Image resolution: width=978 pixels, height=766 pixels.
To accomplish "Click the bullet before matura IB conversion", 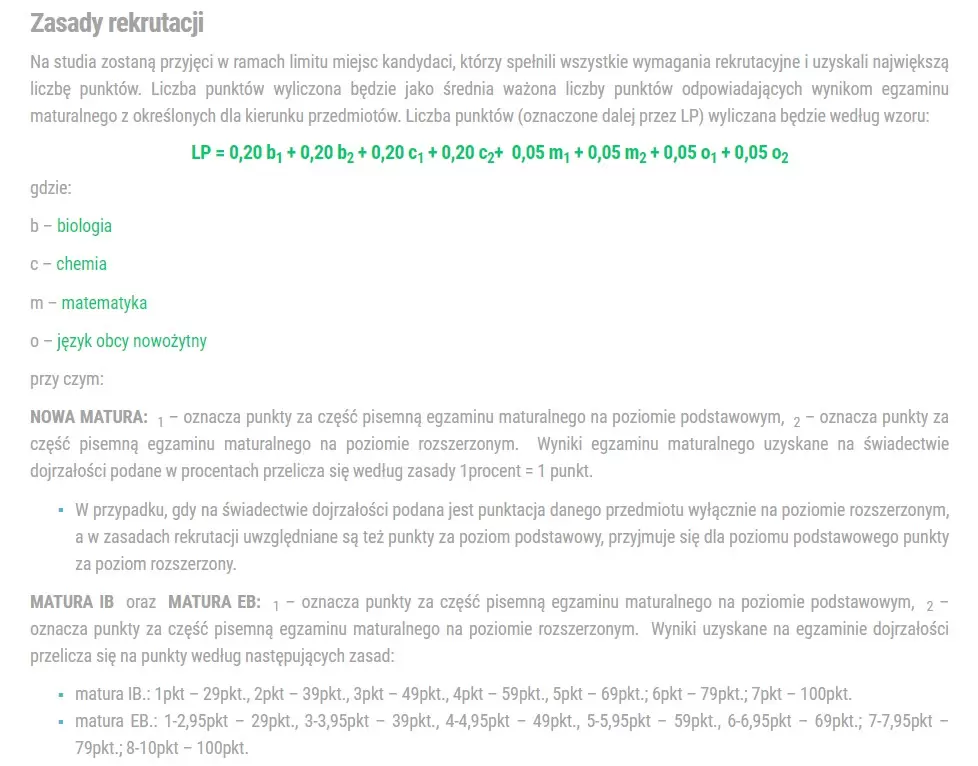I will coord(61,694).
